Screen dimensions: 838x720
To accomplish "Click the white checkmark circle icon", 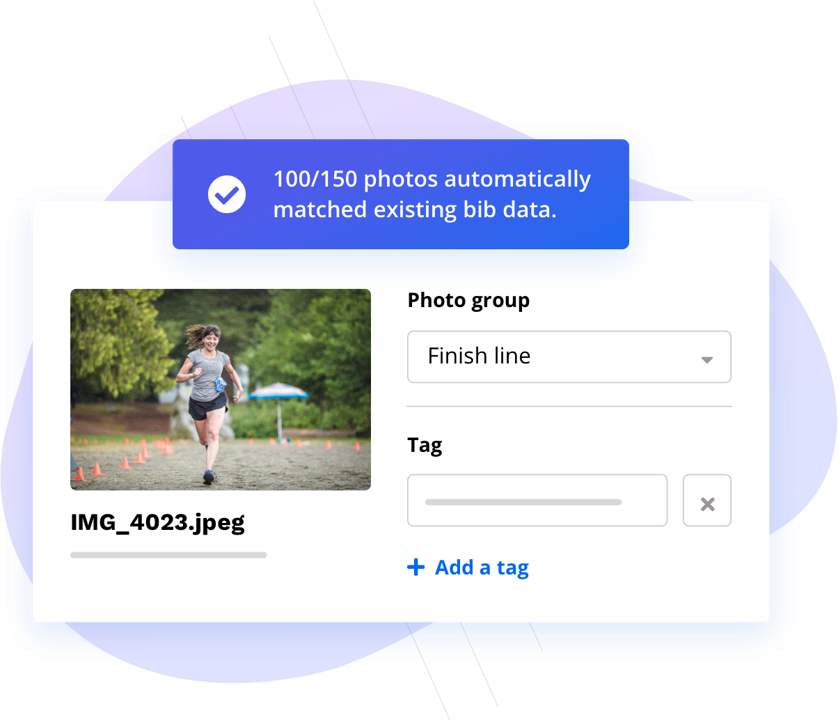I will click(x=227, y=194).
